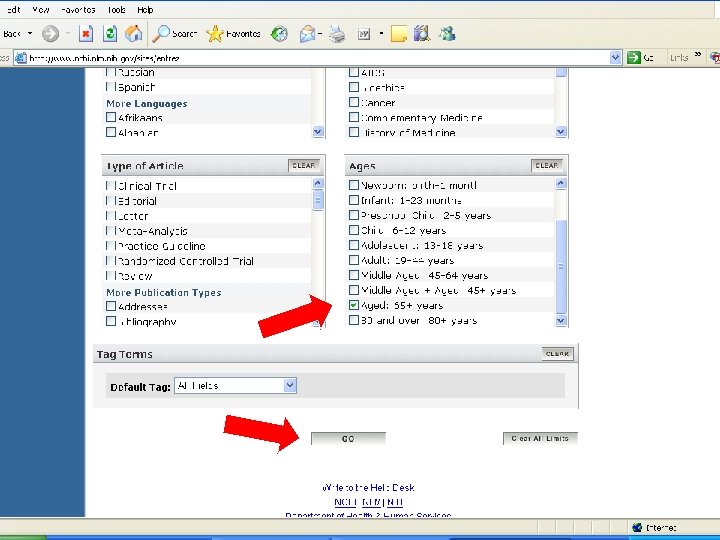This screenshot has width=720, height=540.
Task: Check the 80 and over checkbox
Action: click(x=354, y=320)
